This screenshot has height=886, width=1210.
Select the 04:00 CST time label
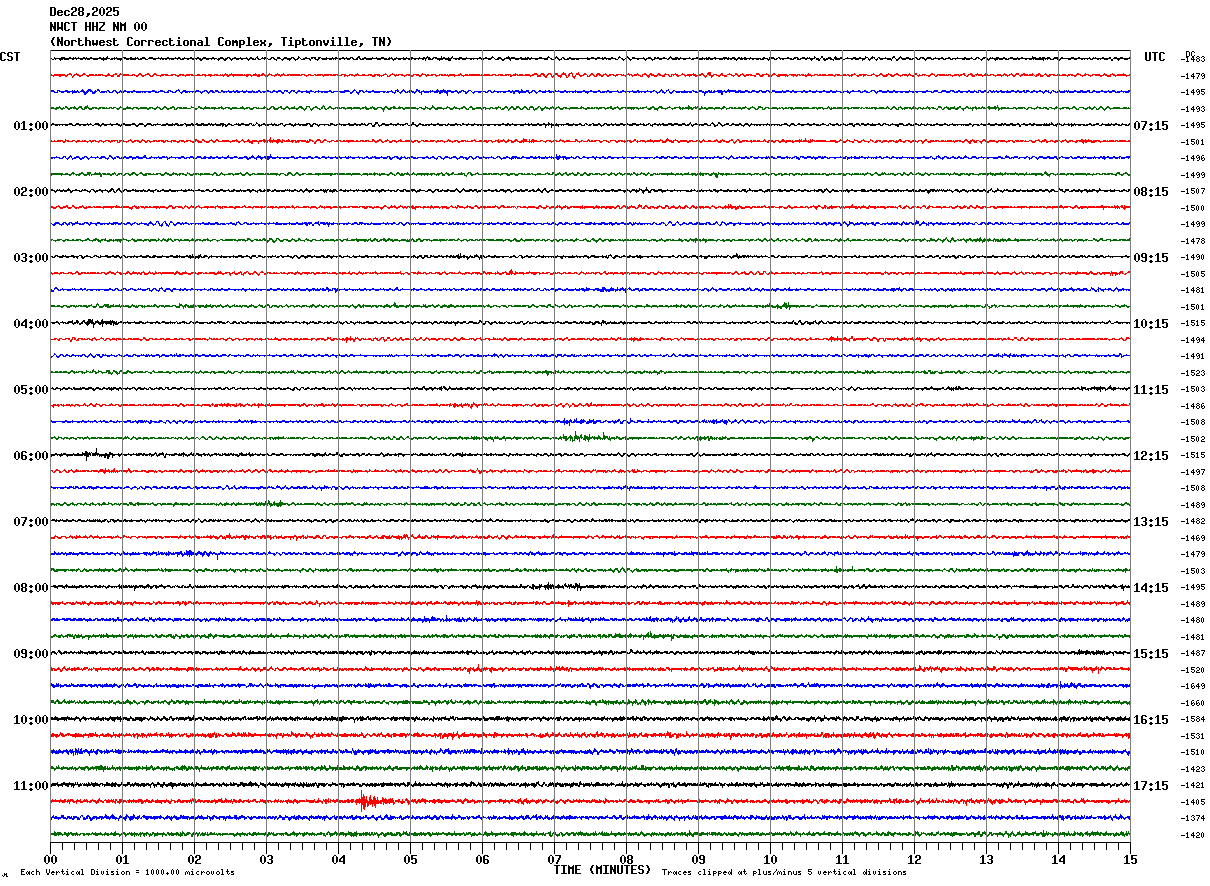click(x=31, y=324)
